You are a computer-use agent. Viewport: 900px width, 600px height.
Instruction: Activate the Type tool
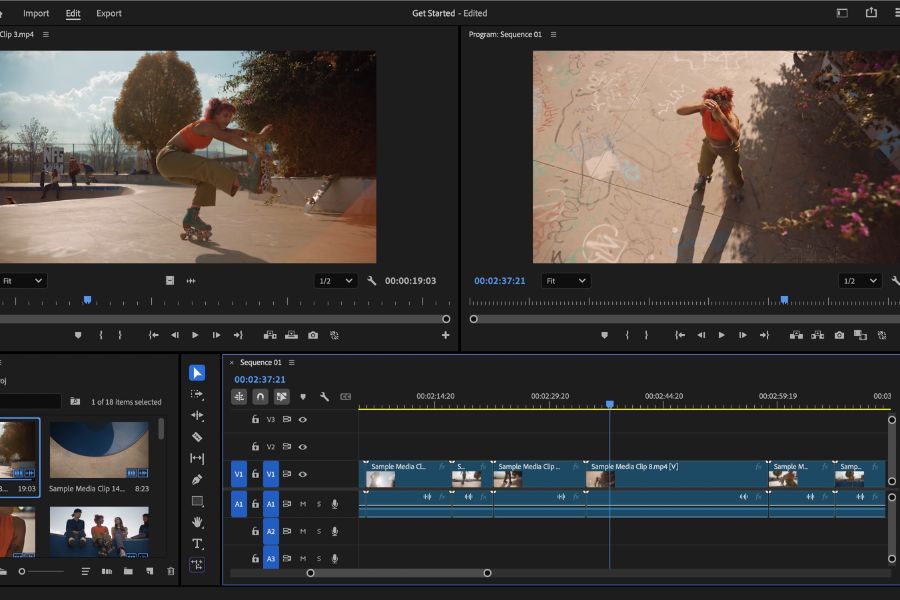click(x=197, y=544)
